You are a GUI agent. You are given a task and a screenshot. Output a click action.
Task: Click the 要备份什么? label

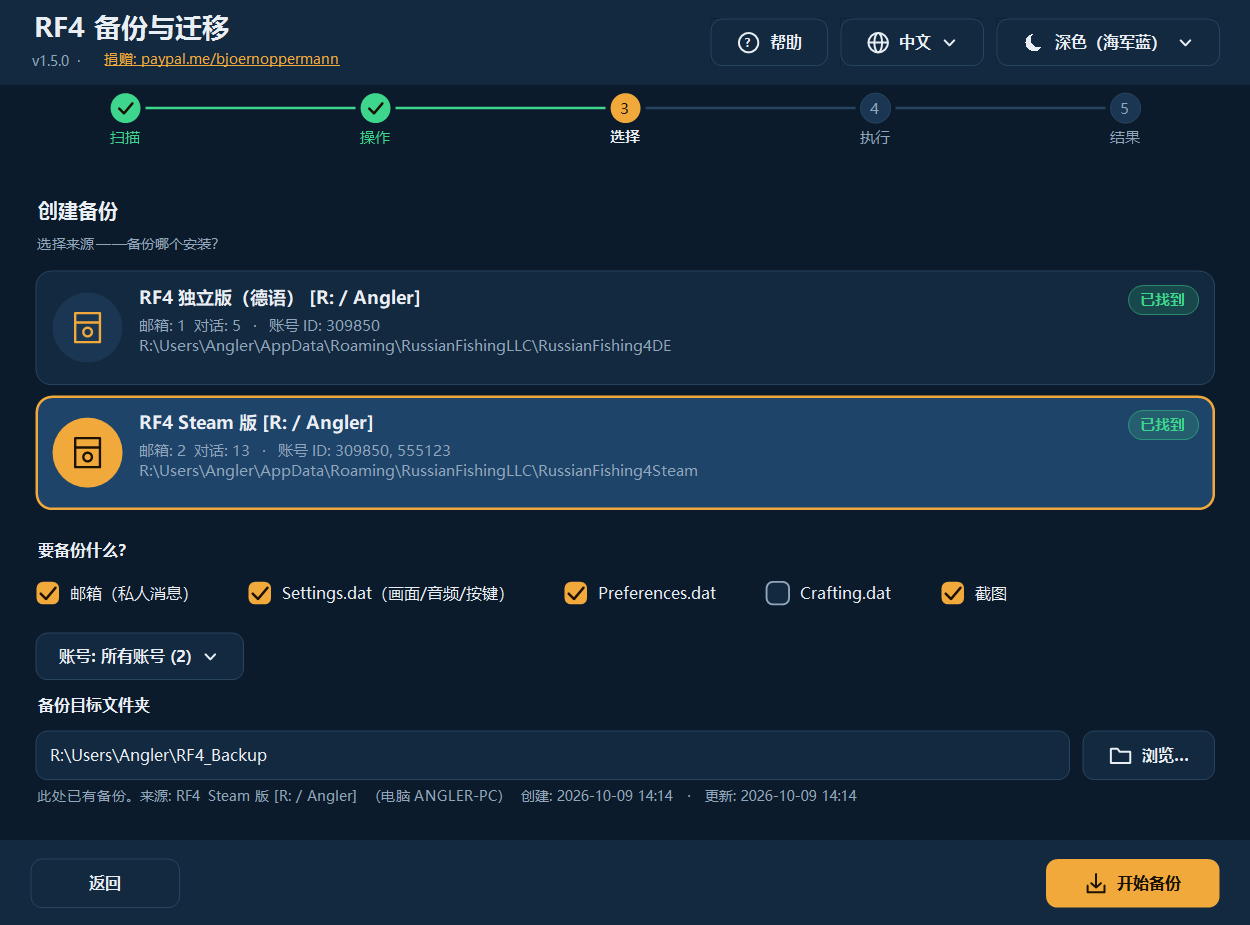[82, 550]
